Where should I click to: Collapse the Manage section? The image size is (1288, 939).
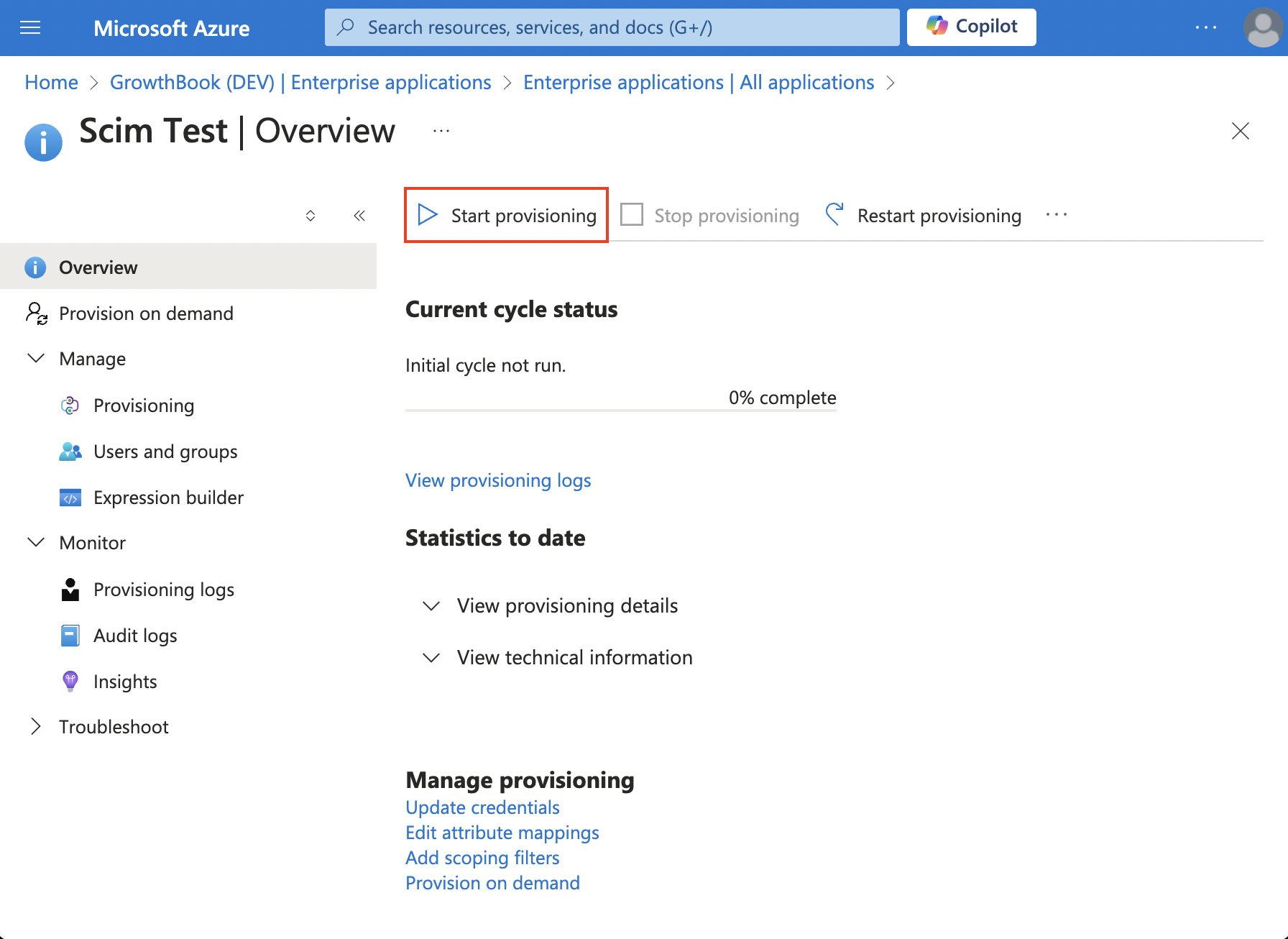click(35, 358)
